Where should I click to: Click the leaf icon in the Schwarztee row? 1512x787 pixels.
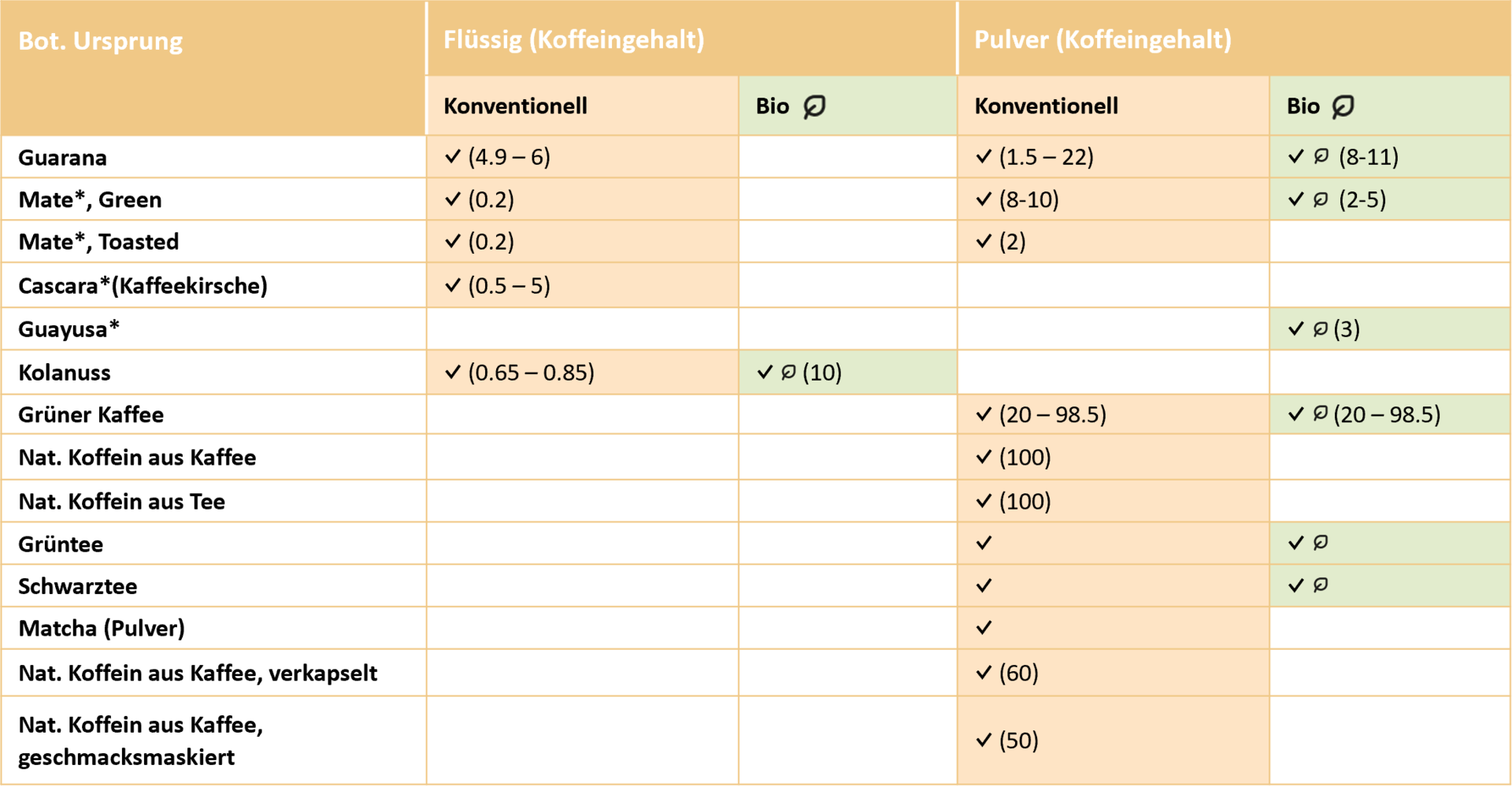point(1321,585)
